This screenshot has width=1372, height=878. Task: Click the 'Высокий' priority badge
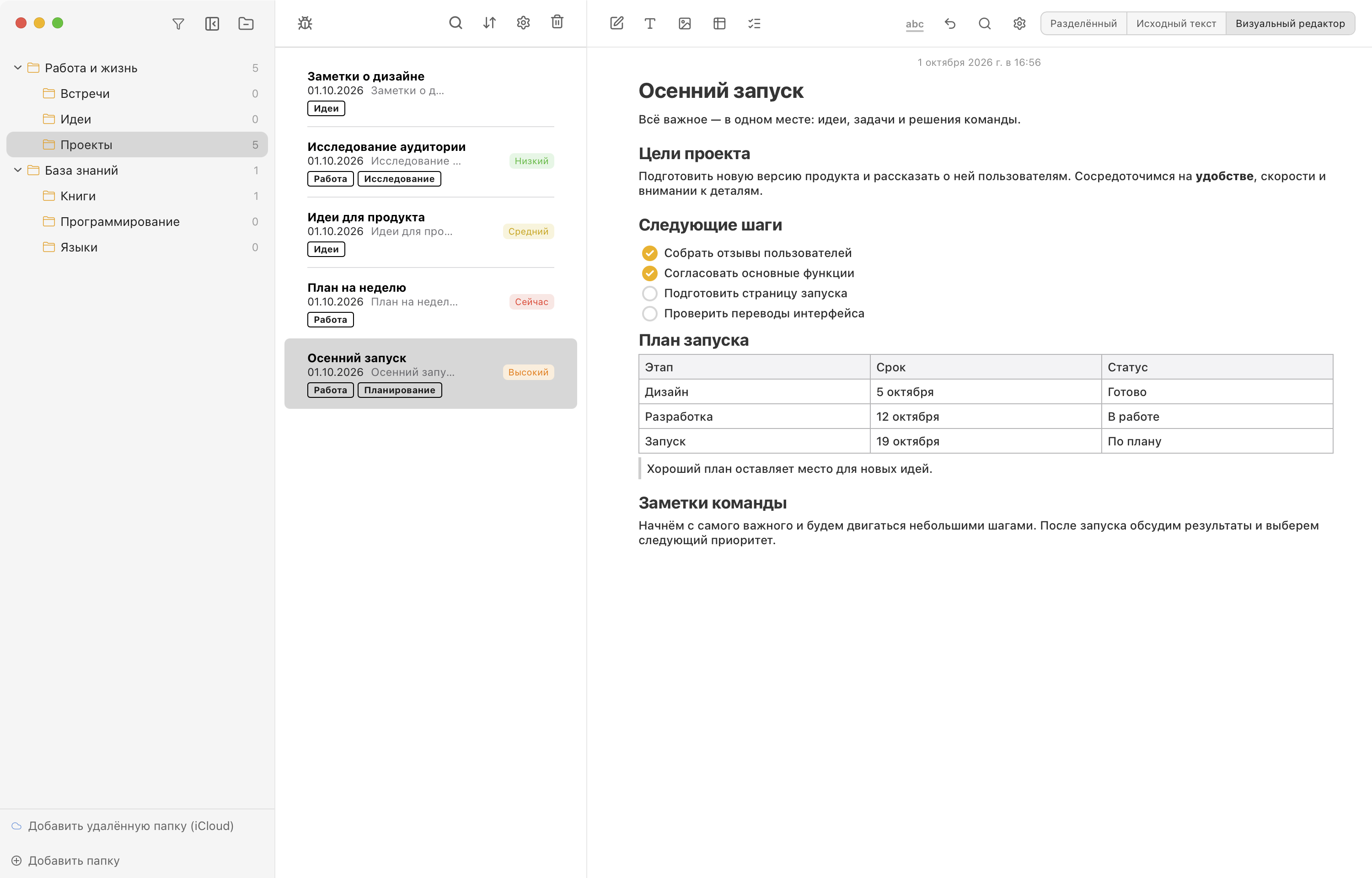pos(528,372)
